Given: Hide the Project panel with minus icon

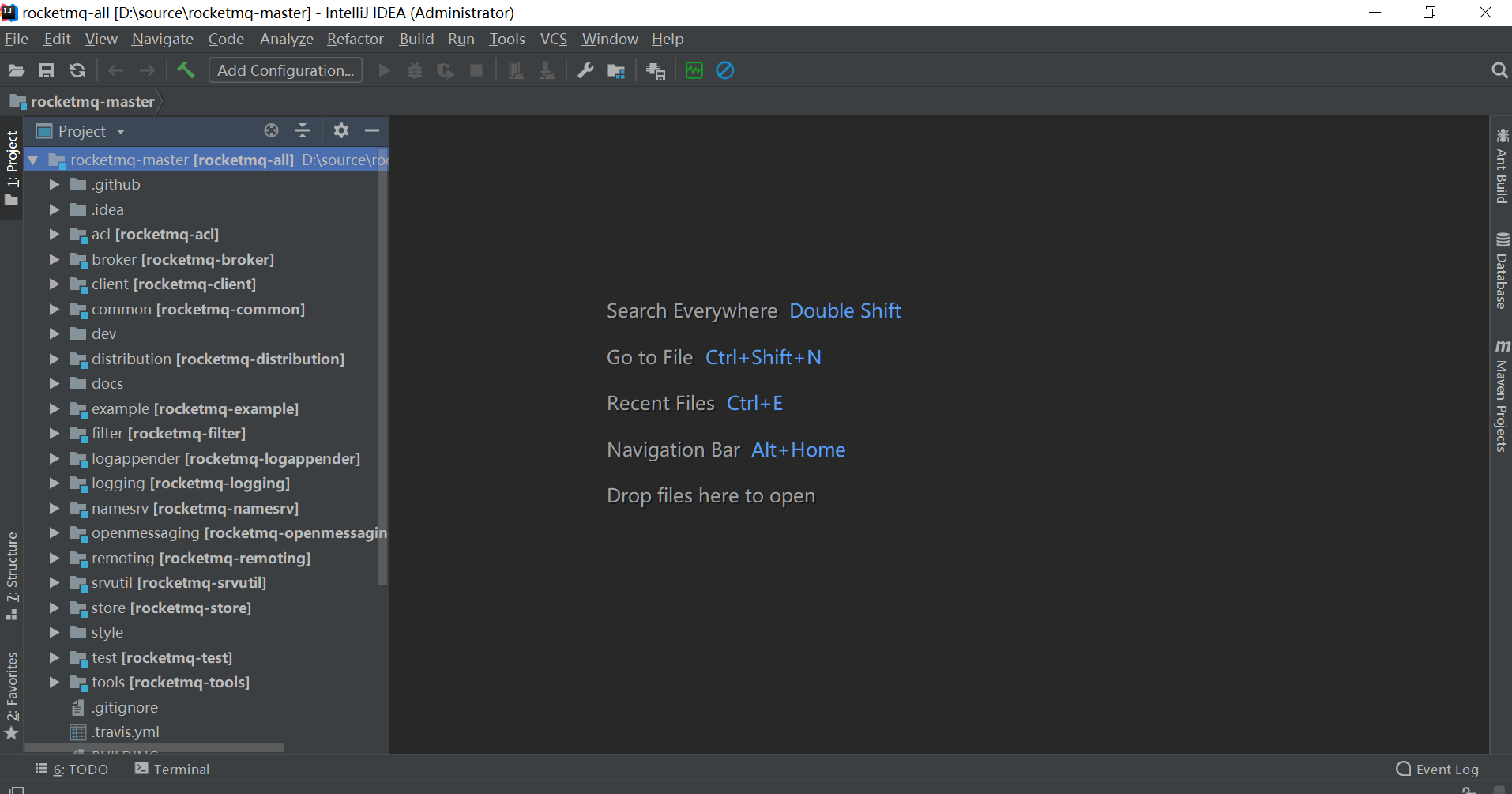Looking at the screenshot, I should pyautogui.click(x=372, y=130).
